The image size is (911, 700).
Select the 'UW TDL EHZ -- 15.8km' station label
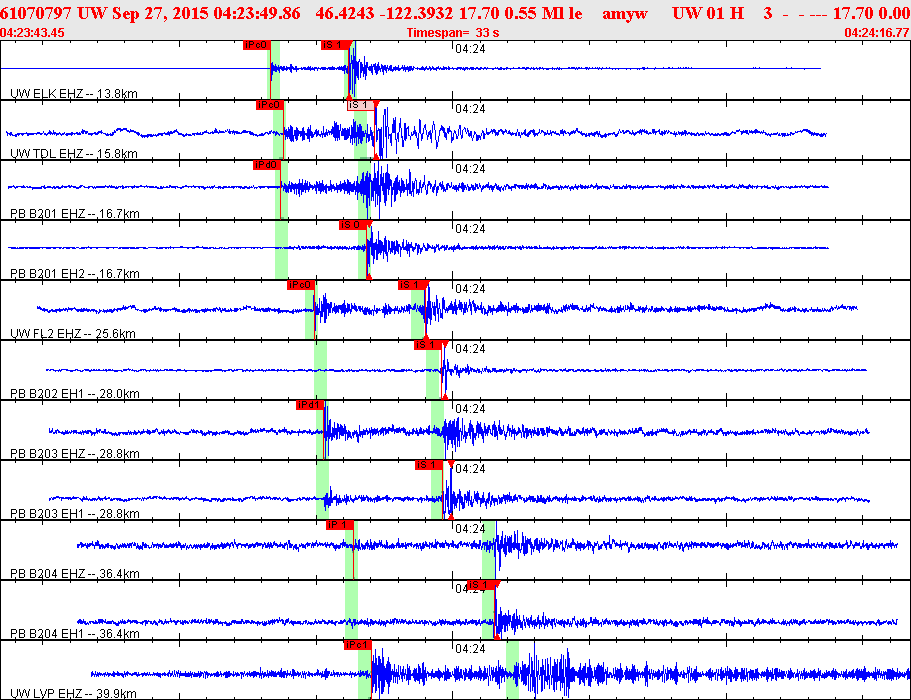(74, 153)
